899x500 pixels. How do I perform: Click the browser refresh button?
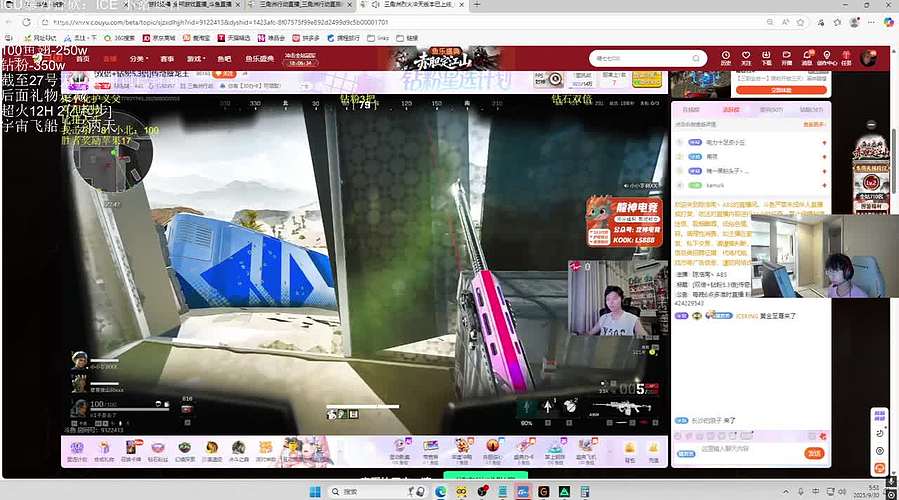[26, 22]
